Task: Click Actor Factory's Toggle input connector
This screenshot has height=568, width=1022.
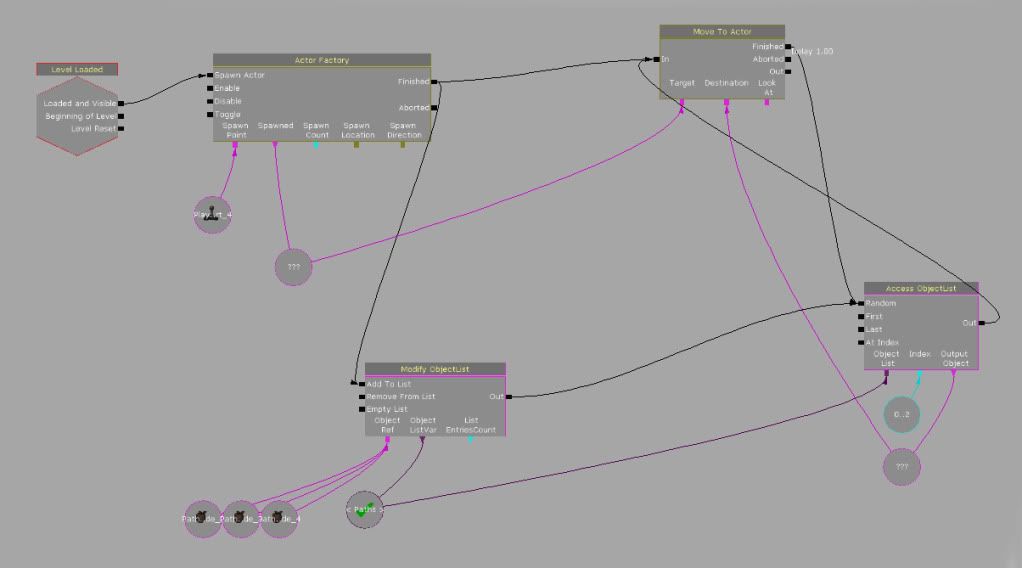Action: click(x=210, y=114)
